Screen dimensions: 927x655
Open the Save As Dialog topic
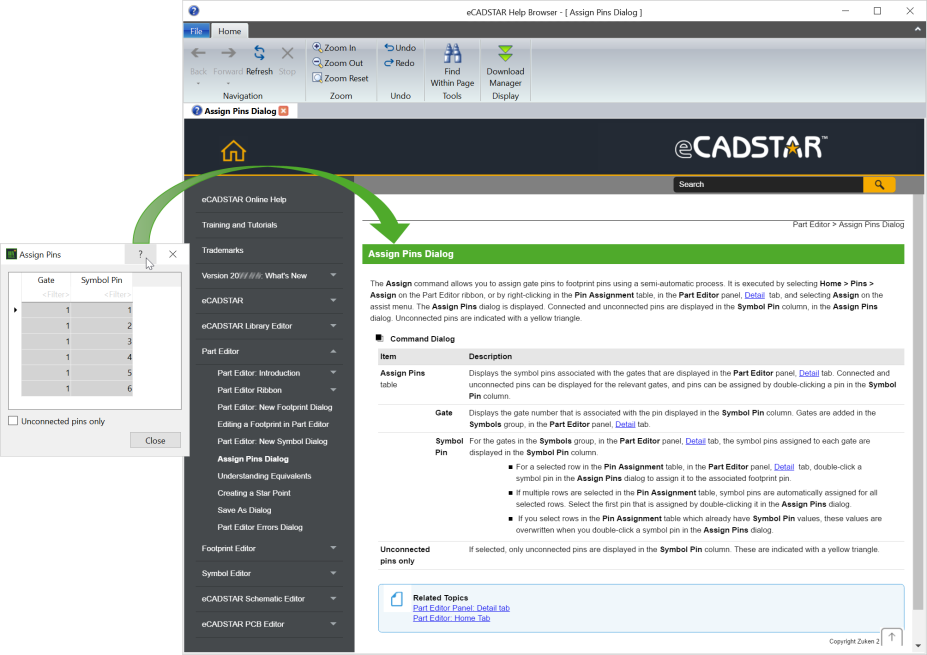(x=244, y=510)
